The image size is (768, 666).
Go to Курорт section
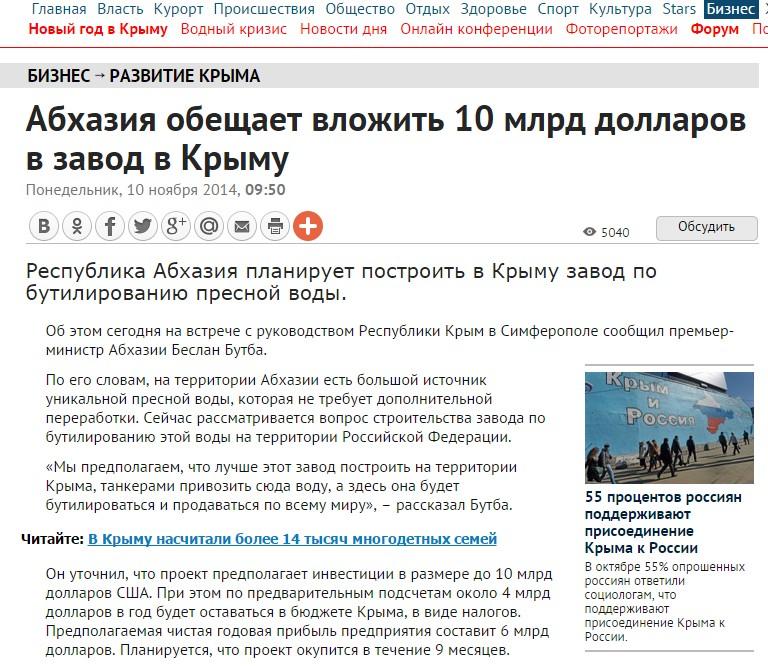coord(178,9)
